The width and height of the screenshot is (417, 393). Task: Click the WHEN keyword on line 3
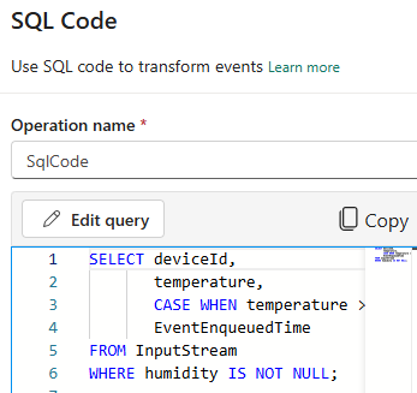tap(218, 305)
